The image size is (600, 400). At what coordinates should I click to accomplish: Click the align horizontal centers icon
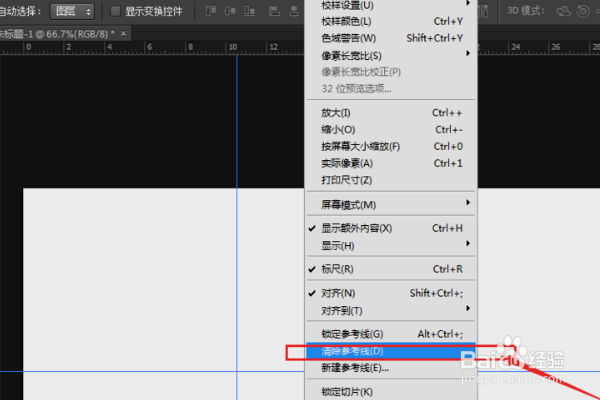[294, 11]
